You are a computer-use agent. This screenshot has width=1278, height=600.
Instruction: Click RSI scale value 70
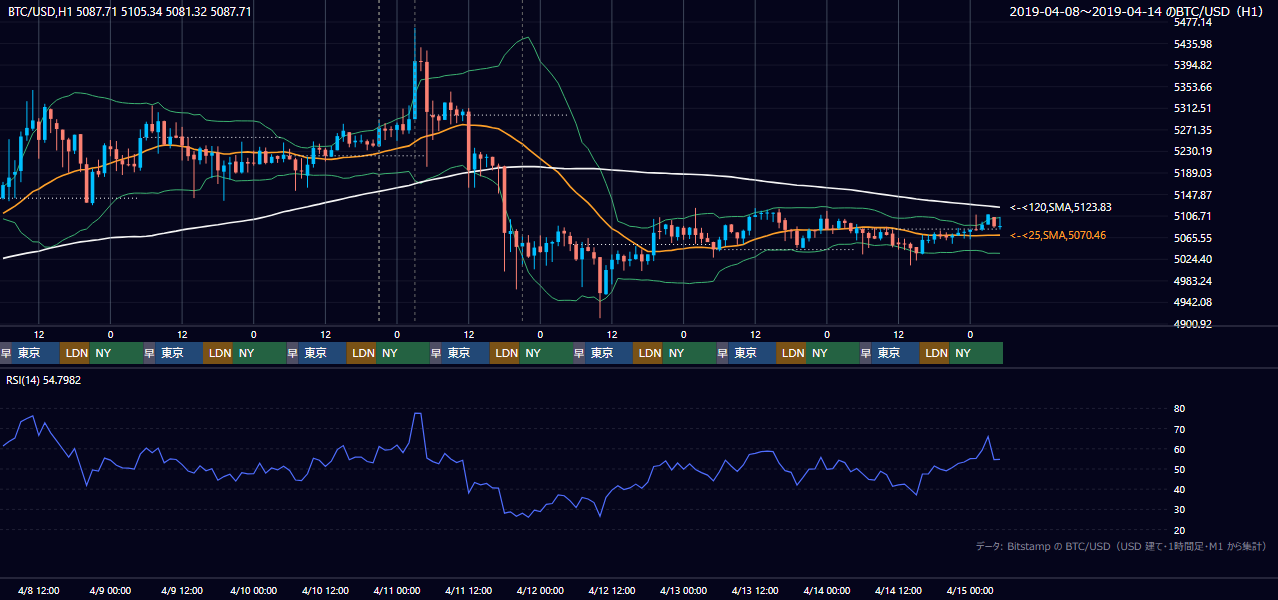point(1180,429)
